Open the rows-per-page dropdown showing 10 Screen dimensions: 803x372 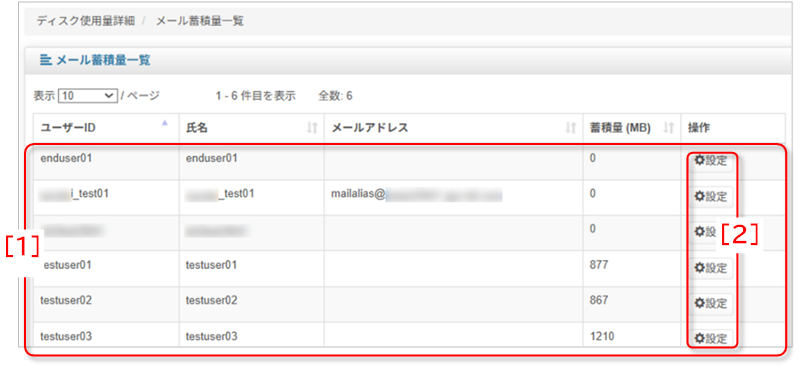[x=88, y=96]
